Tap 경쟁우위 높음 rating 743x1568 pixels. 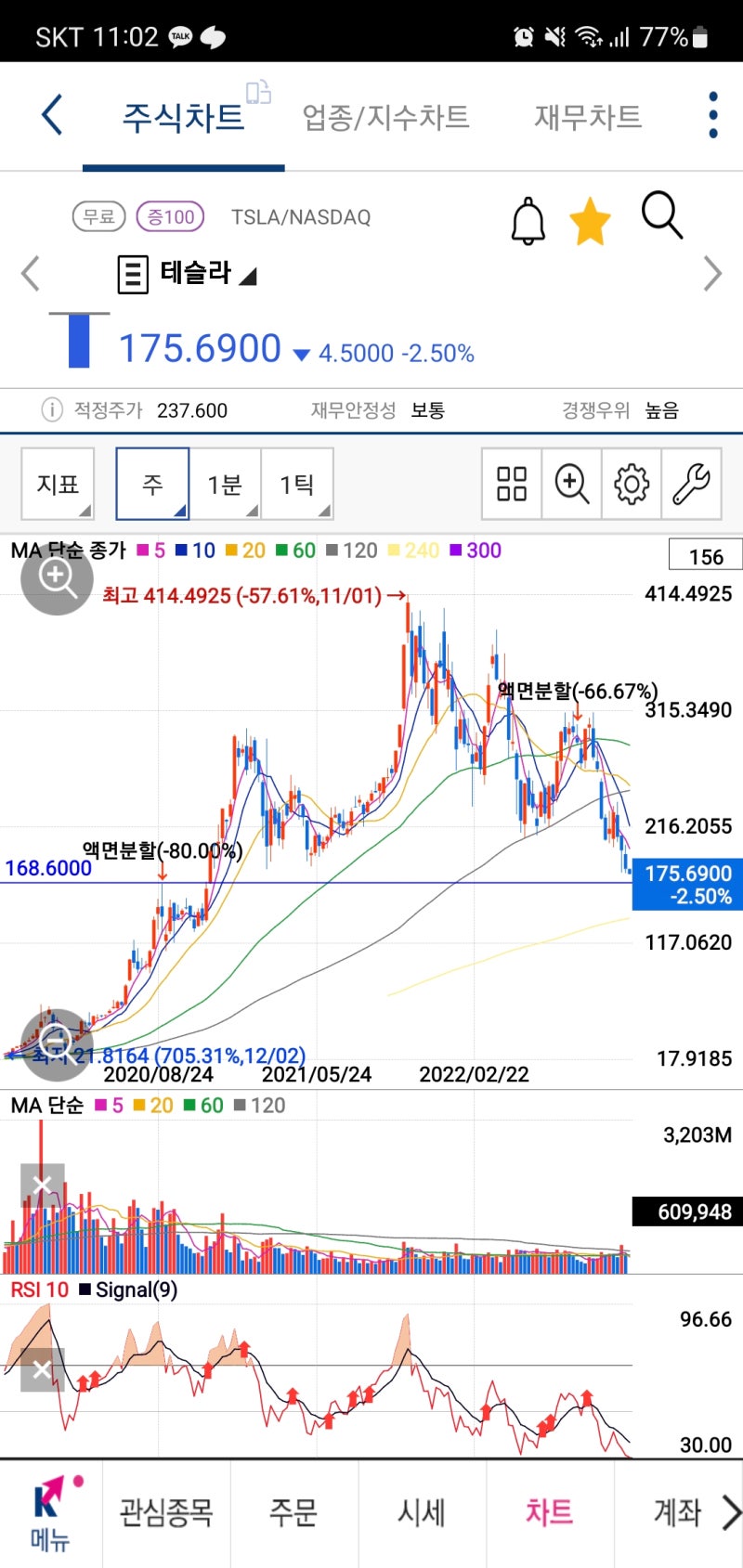620,410
